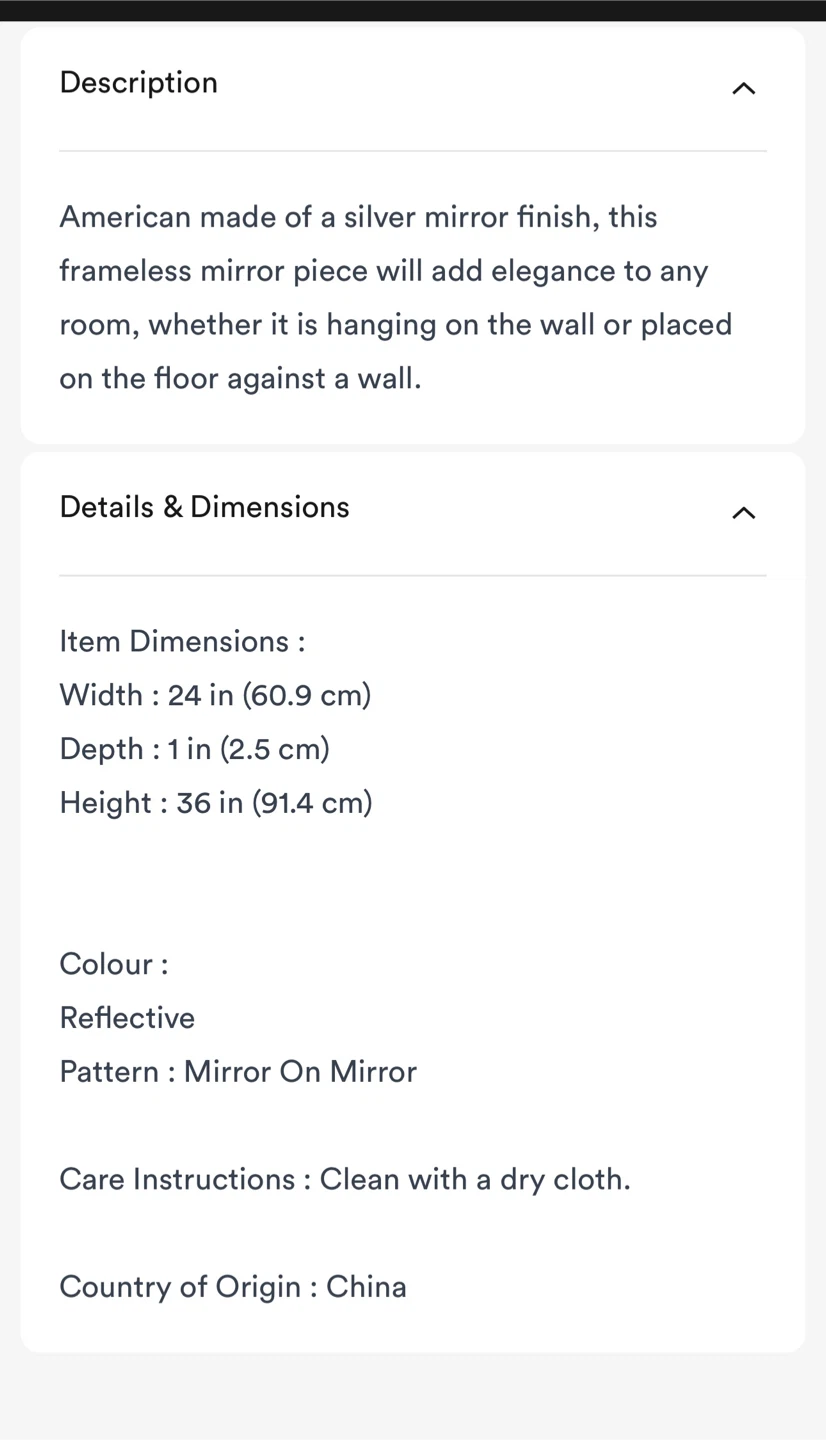
Task: Tap the Height 36 in measurement line
Action: click(x=216, y=803)
